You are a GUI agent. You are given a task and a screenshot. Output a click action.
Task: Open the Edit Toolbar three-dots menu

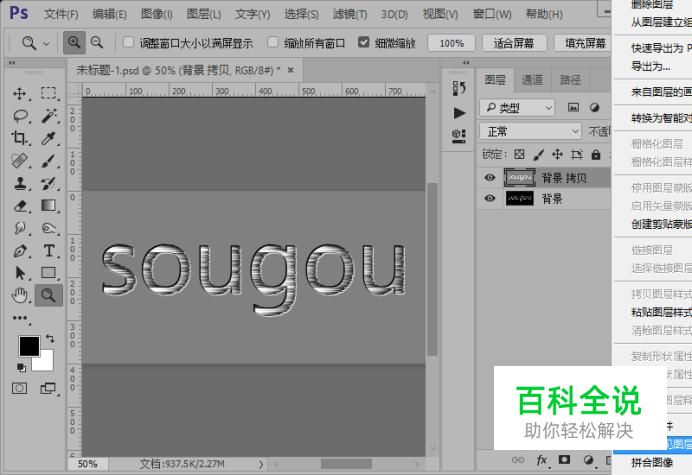pos(19,318)
